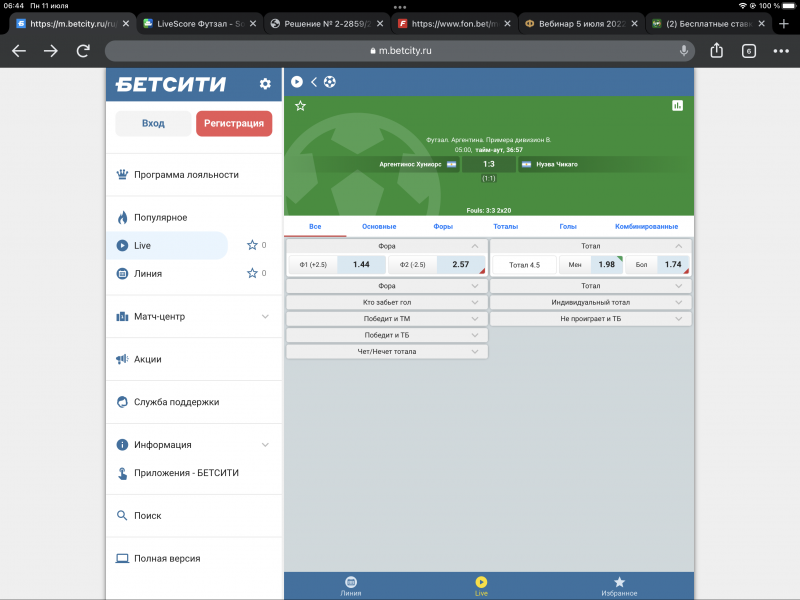Expand Матч-центр sidebar section
The width and height of the screenshot is (800, 600).
265,317
